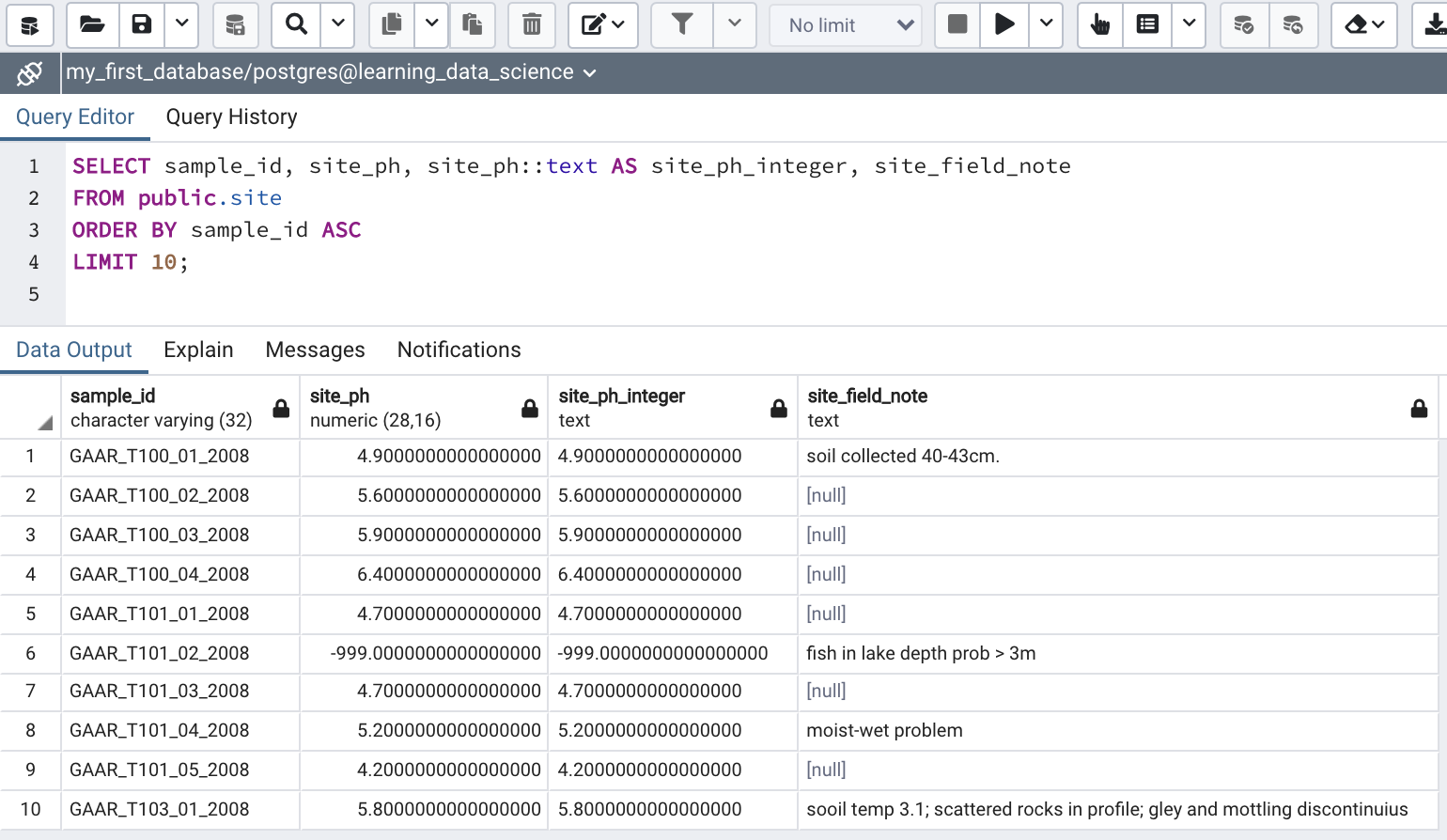Click the Delete trash icon

531,25
